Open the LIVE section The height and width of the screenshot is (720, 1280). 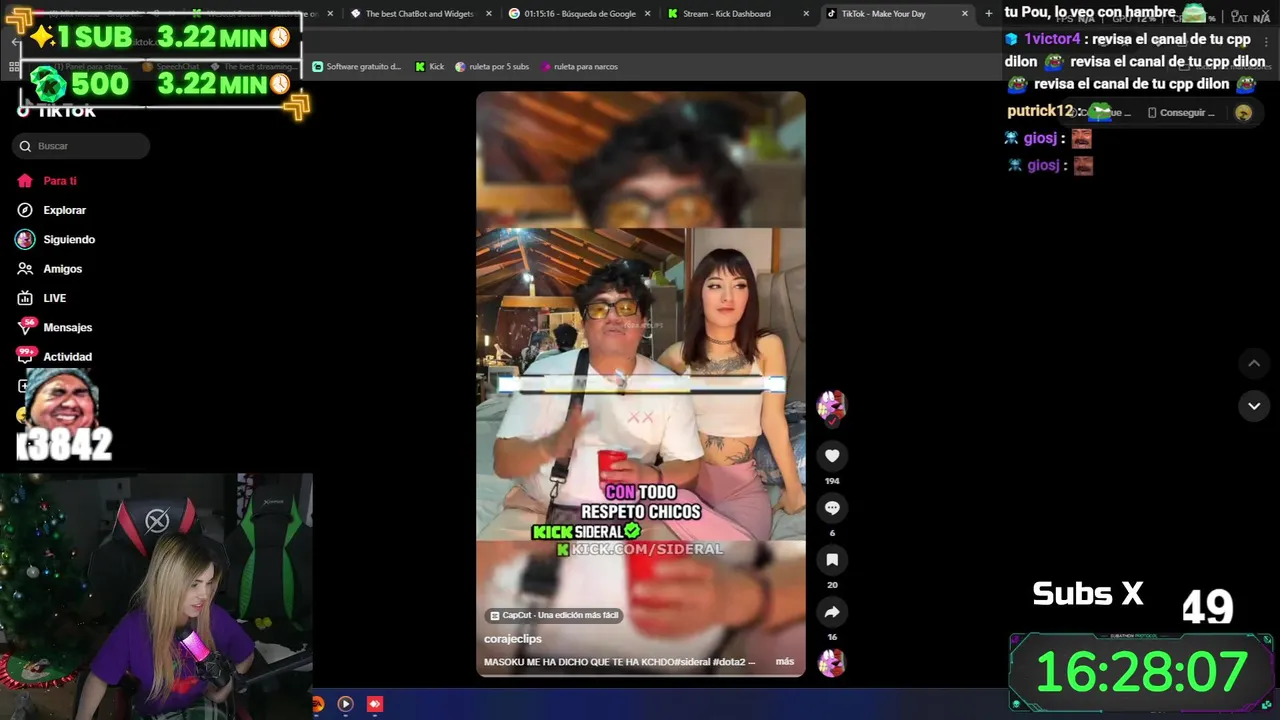tap(42, 298)
